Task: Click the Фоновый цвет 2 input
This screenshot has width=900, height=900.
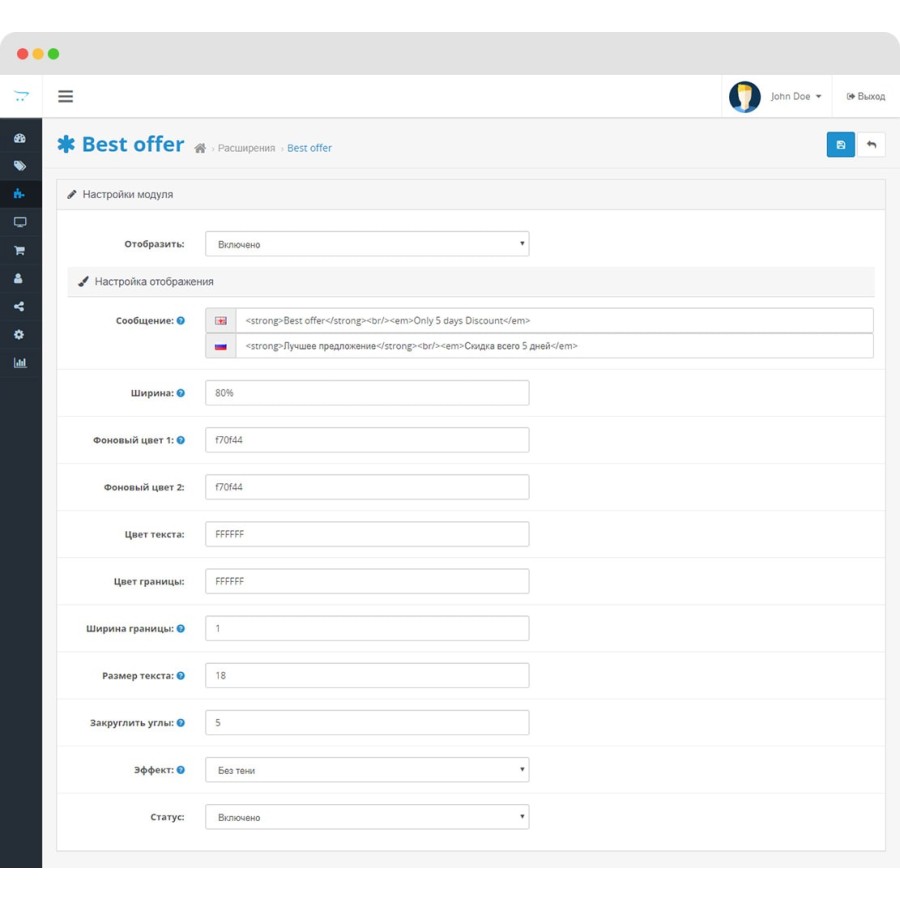Action: (x=367, y=487)
